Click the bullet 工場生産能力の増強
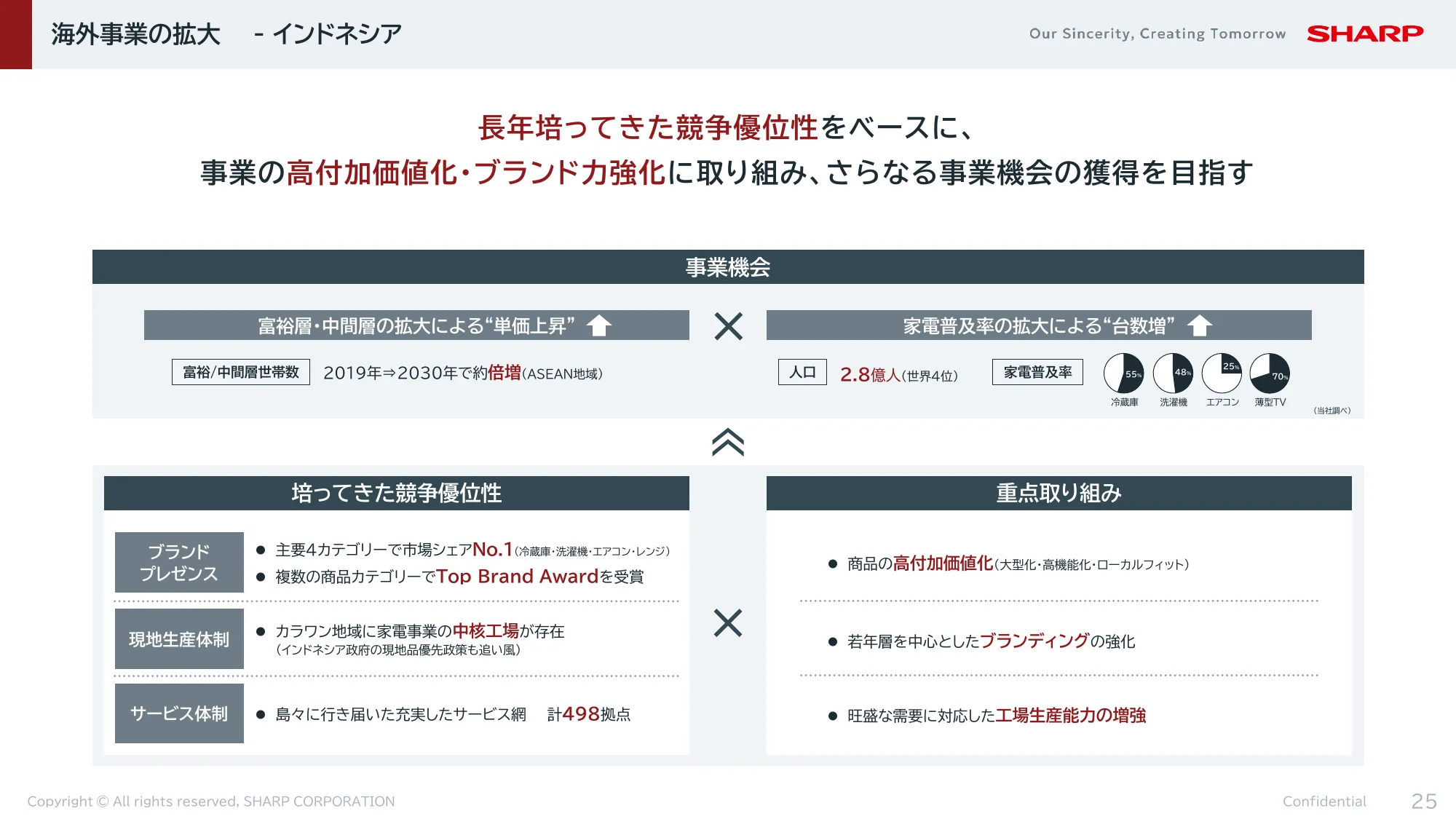Viewport: 1456px width, 819px height. (x=987, y=716)
